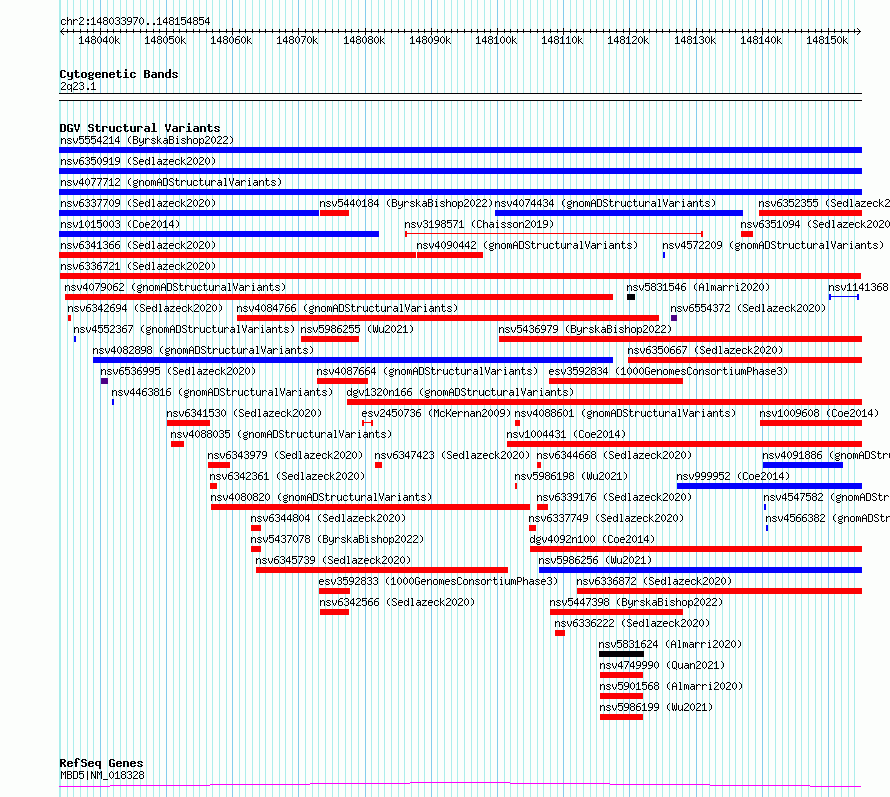890x797 pixels.
Task: Click the black nsv5831624 variant bar
Action: [622, 654]
